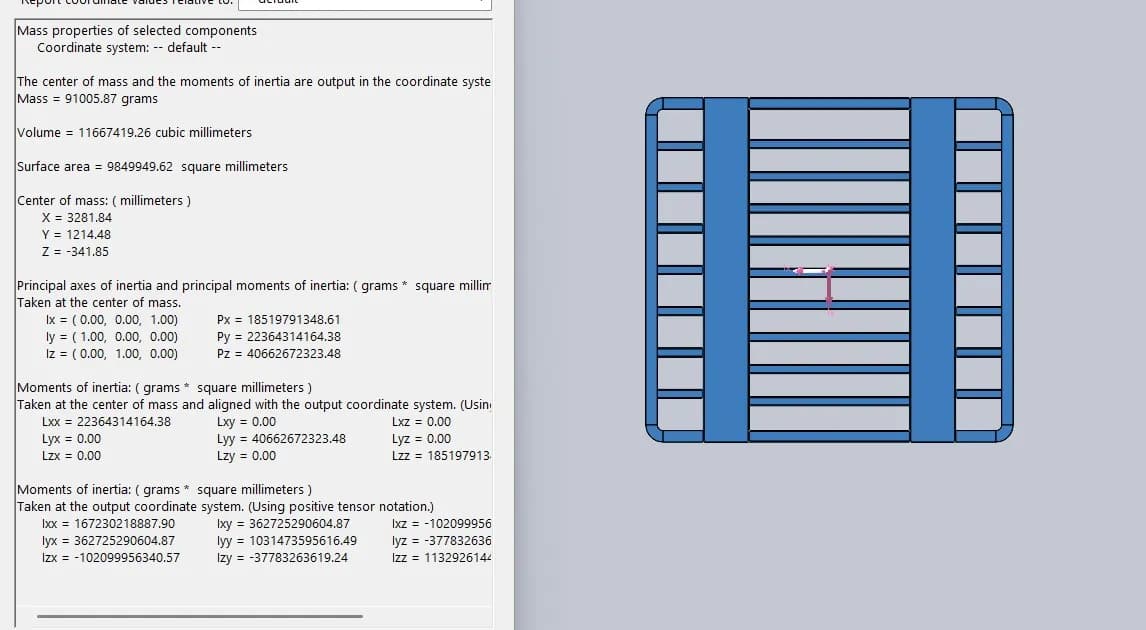Select the right wide vertical beam
Screen dimensions: 1146x630
pos(932,269)
